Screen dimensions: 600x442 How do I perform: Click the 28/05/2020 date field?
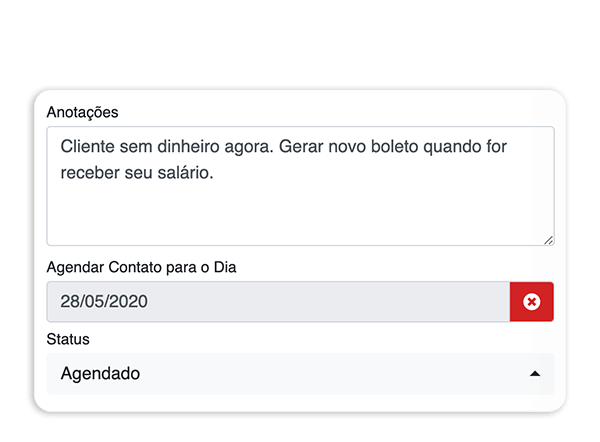pos(278,302)
